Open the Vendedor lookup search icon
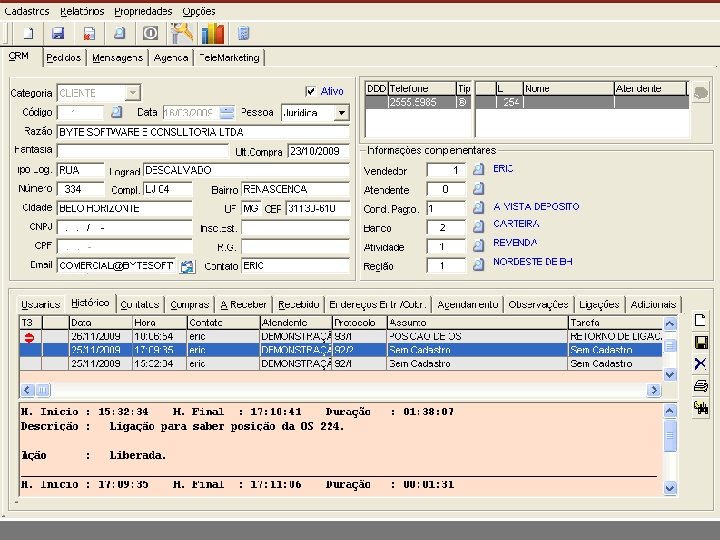The width and height of the screenshot is (720, 540). pyautogui.click(x=479, y=170)
